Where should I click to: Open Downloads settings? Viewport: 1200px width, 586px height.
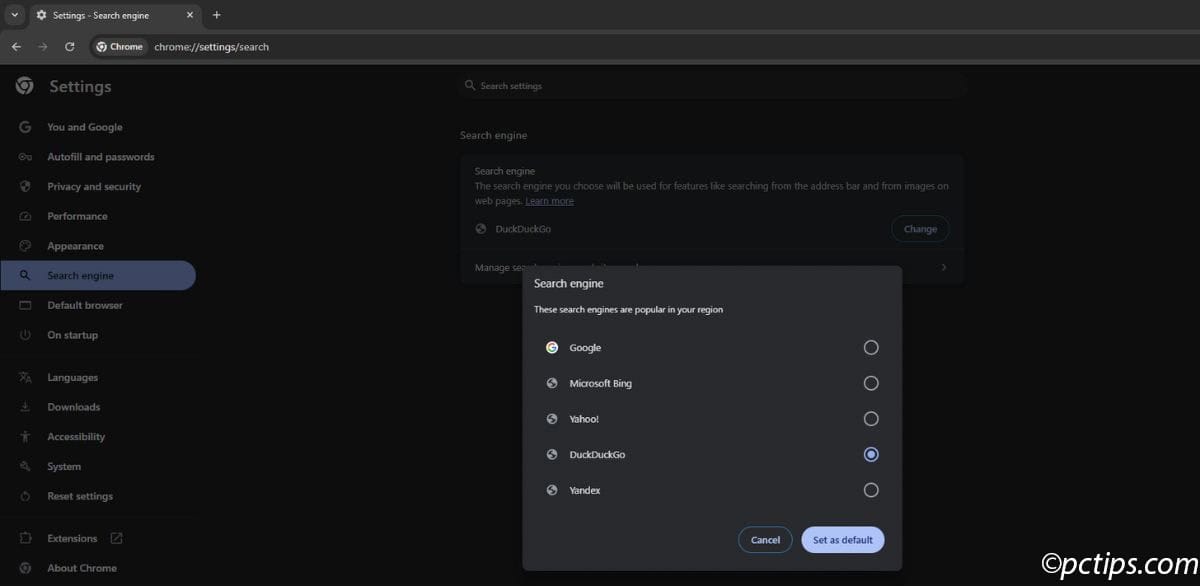coord(98,407)
